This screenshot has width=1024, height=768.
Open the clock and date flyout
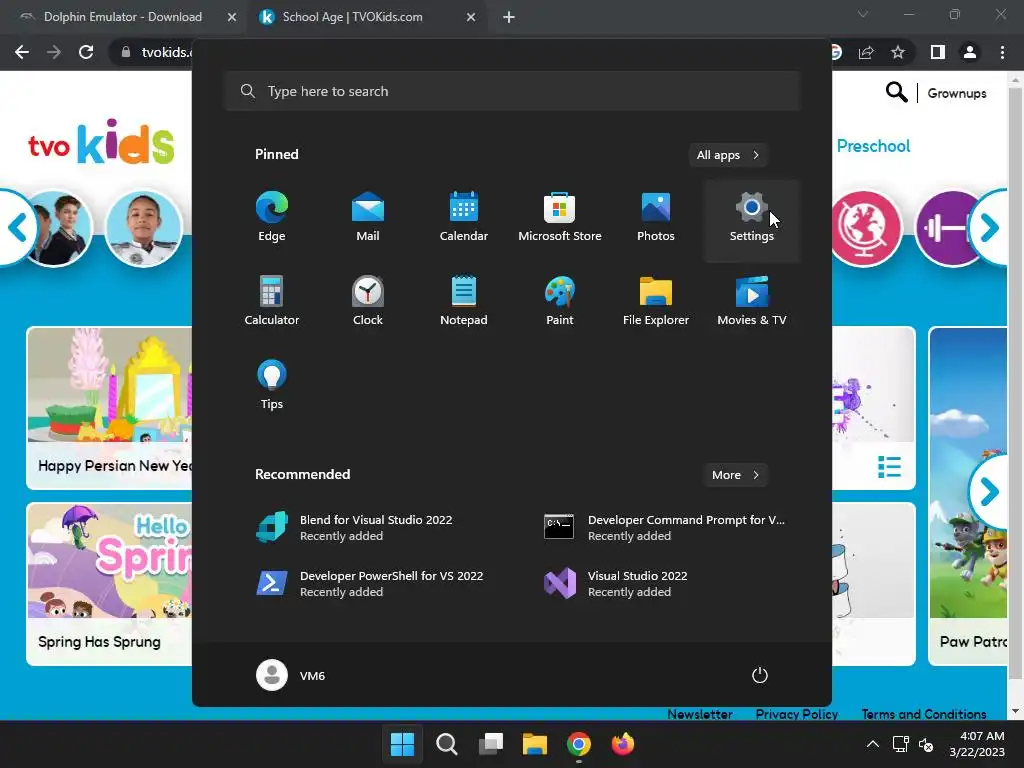977,744
